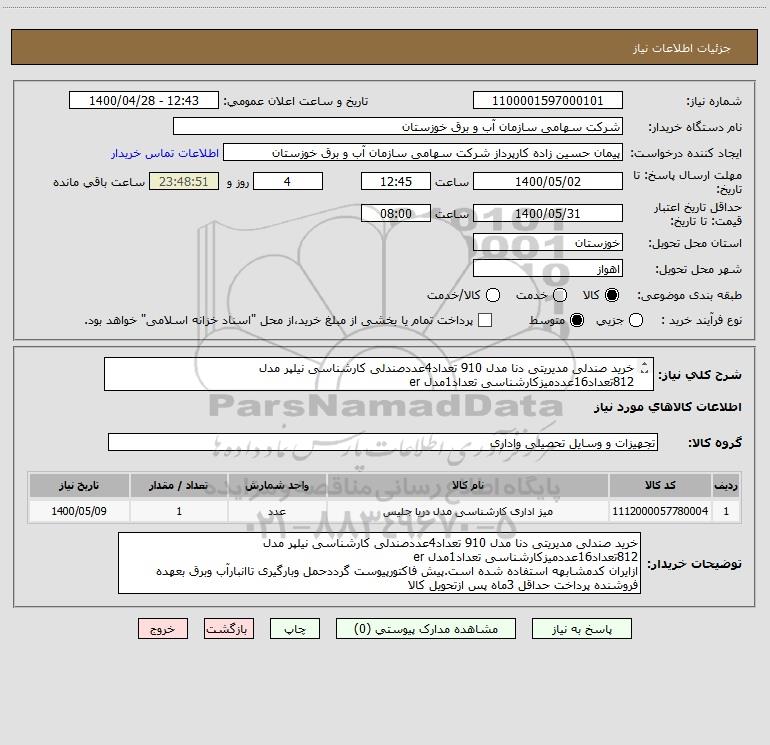This screenshot has height=745, width=770.
Task: Click the item name میز اداری کارشناسی cell
Action: click(x=468, y=511)
